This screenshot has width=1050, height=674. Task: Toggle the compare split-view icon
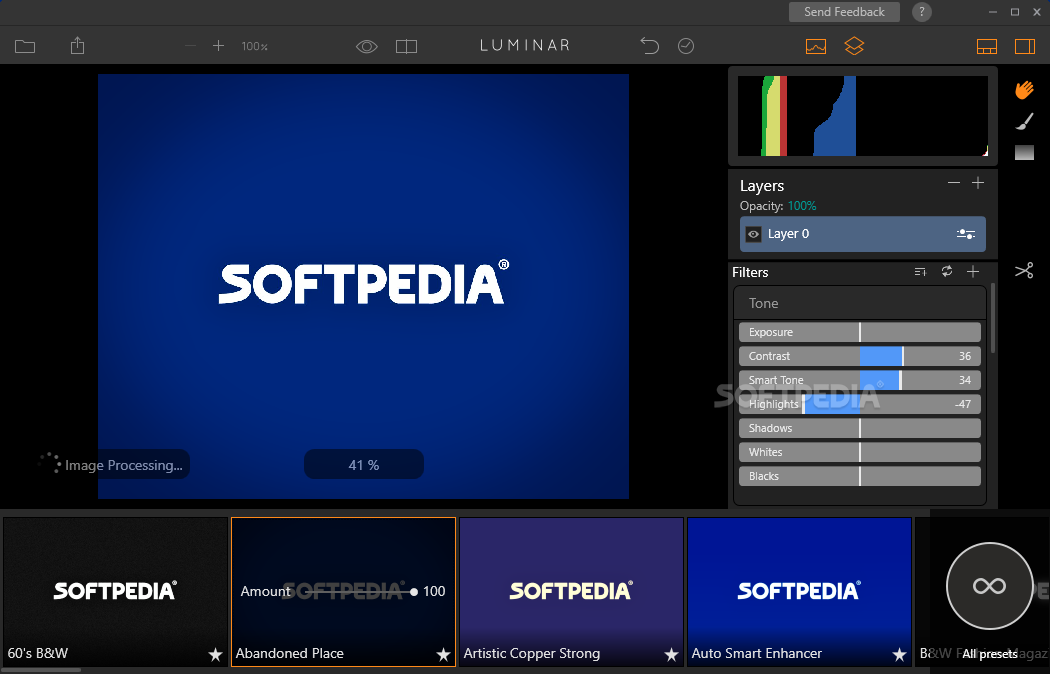pos(406,46)
